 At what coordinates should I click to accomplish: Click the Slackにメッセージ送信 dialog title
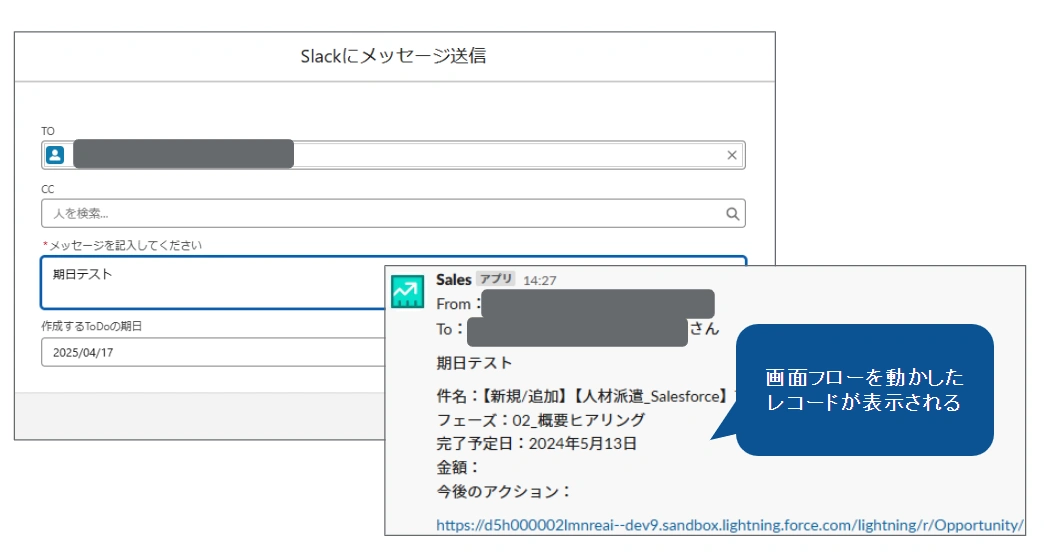[x=393, y=56]
